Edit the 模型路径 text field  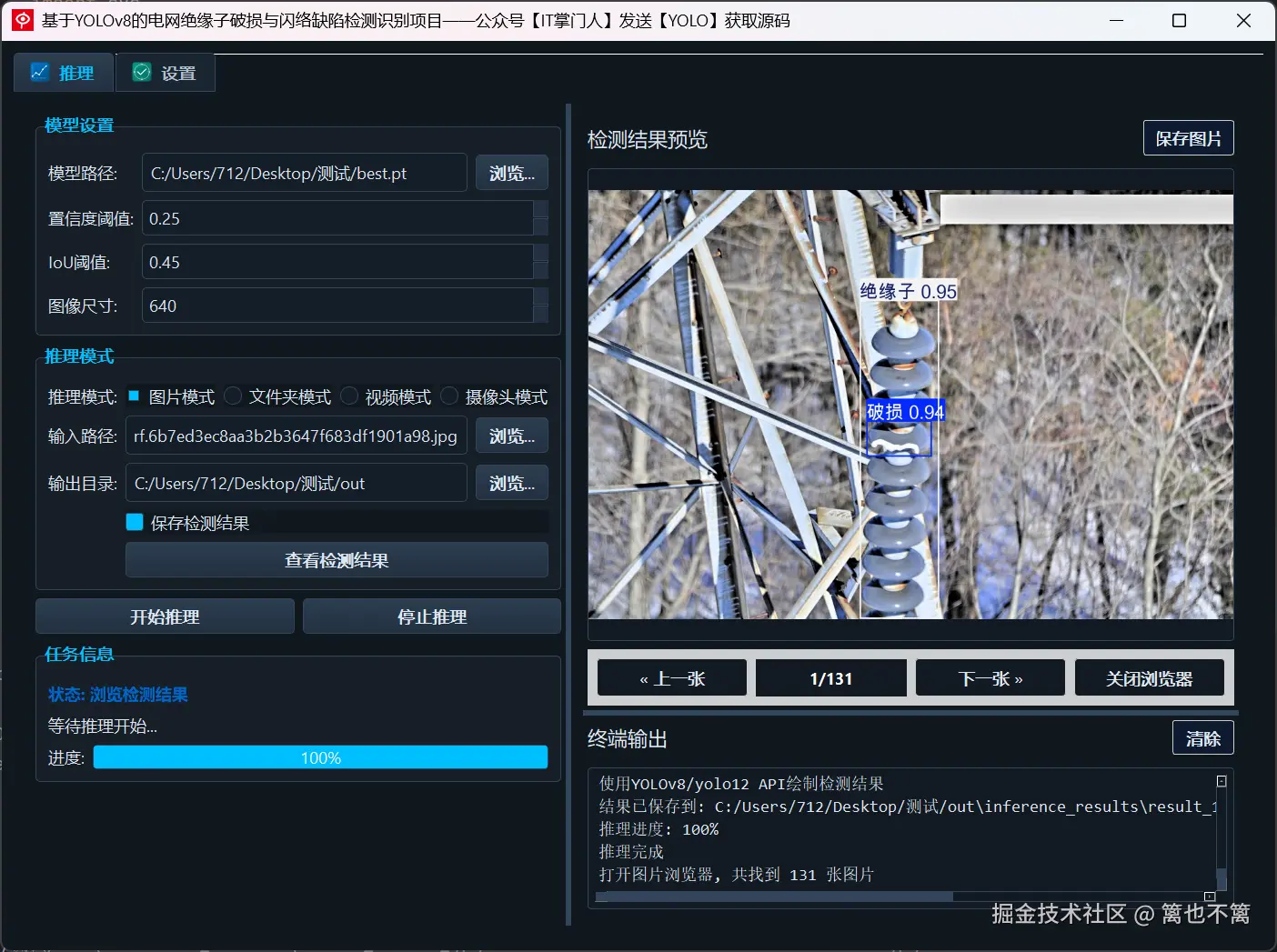coord(305,173)
